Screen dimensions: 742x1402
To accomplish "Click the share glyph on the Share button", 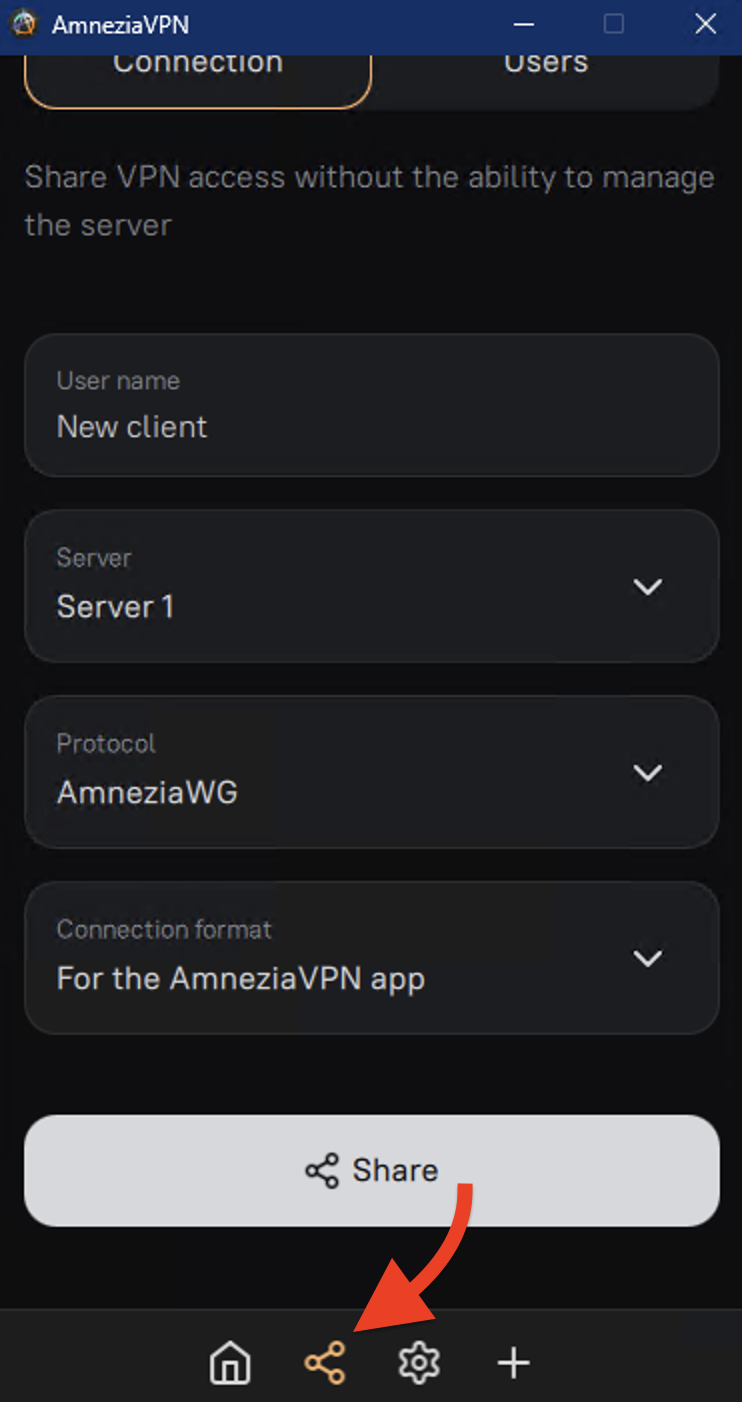I will (322, 1171).
